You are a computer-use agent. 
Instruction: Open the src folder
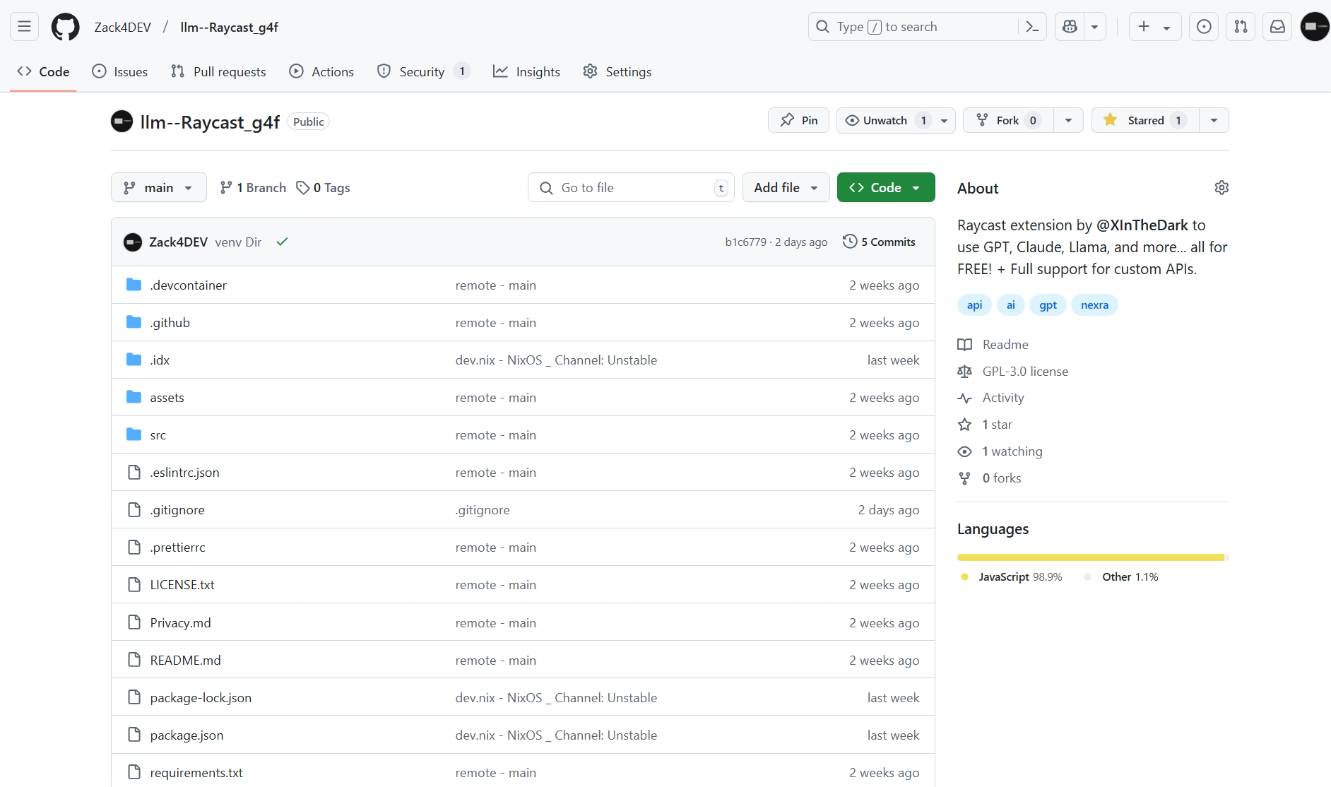[158, 435]
